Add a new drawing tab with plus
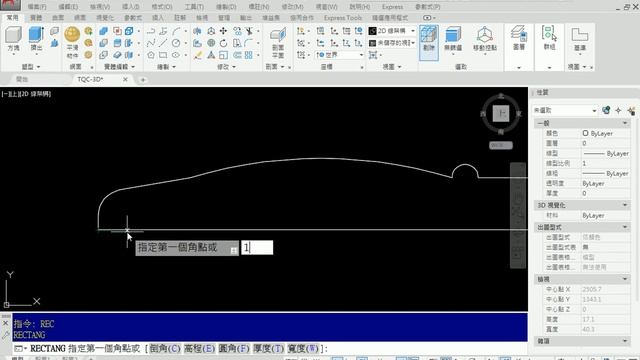The height and width of the screenshot is (360, 640). pos(143,80)
